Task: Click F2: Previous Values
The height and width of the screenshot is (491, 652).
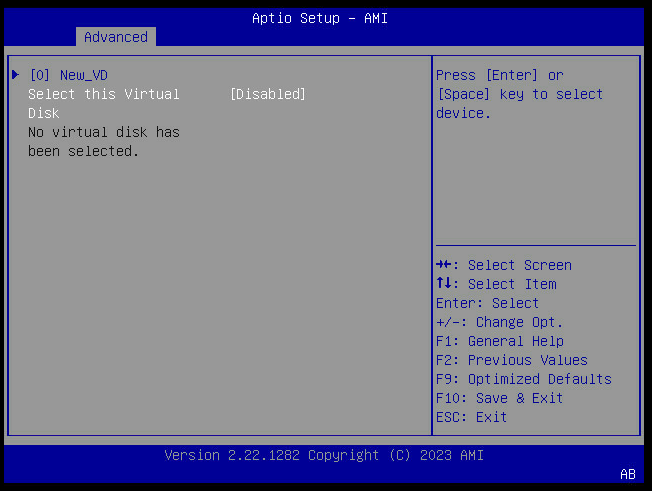Action: (512, 360)
